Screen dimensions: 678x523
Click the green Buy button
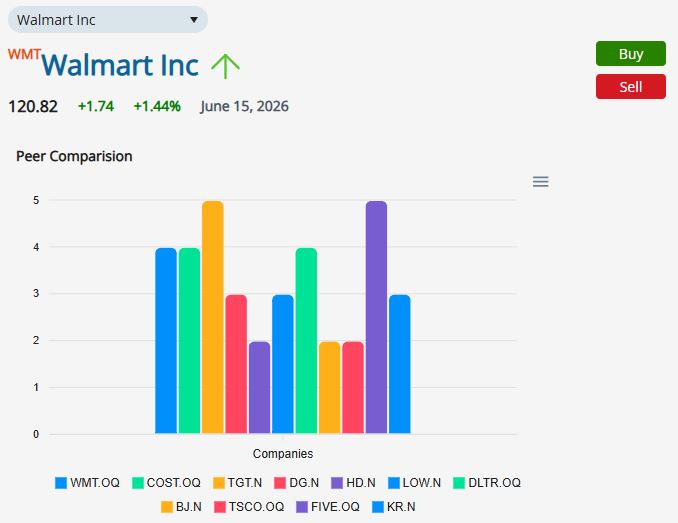[x=630, y=54]
